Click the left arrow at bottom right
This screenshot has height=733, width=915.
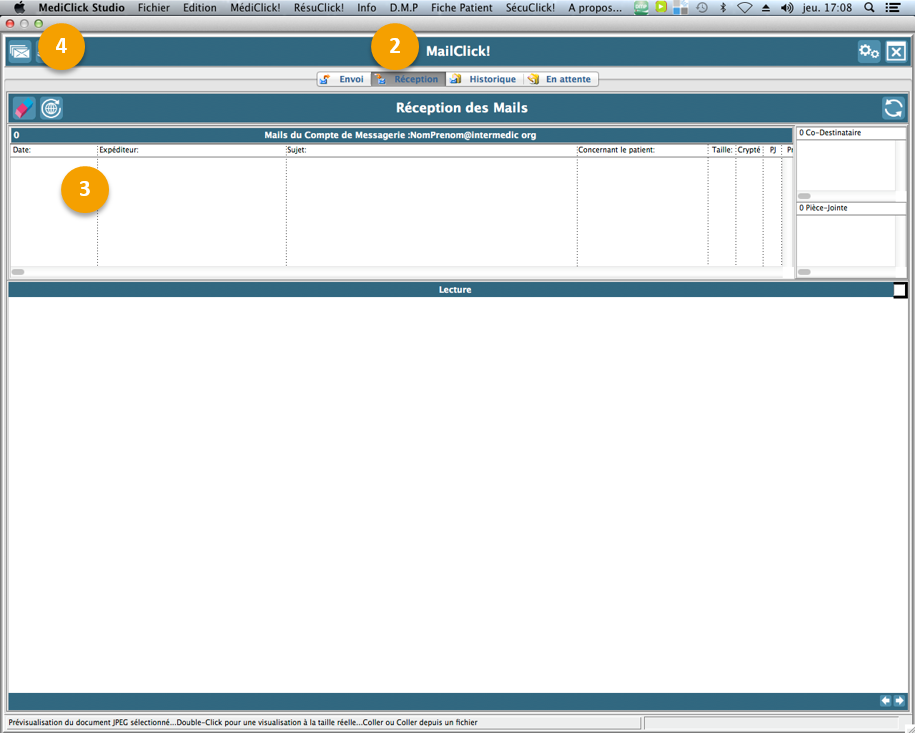point(885,701)
